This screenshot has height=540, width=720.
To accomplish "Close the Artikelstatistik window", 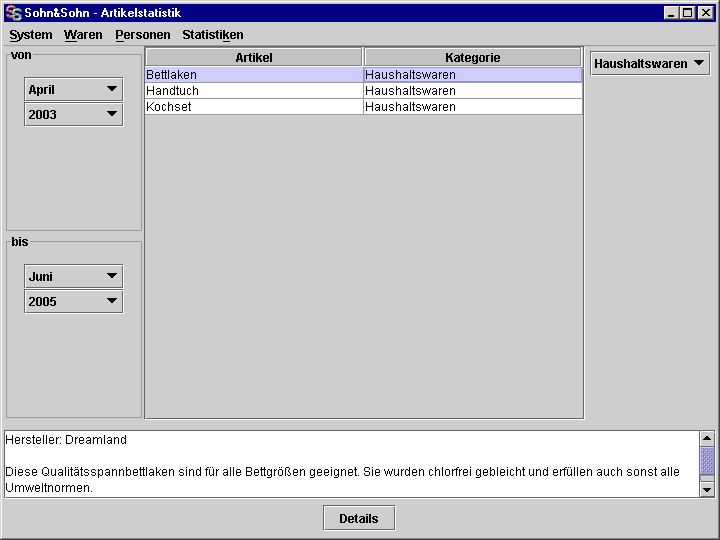I will (705, 13).
